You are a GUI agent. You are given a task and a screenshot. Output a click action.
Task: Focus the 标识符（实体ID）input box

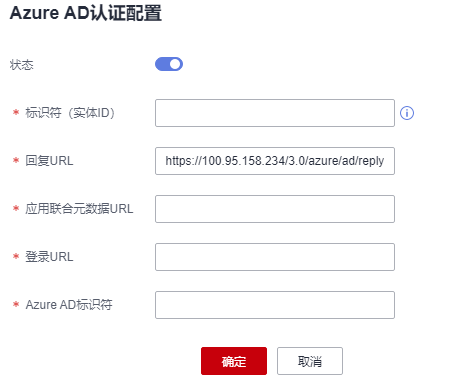[x=275, y=113]
